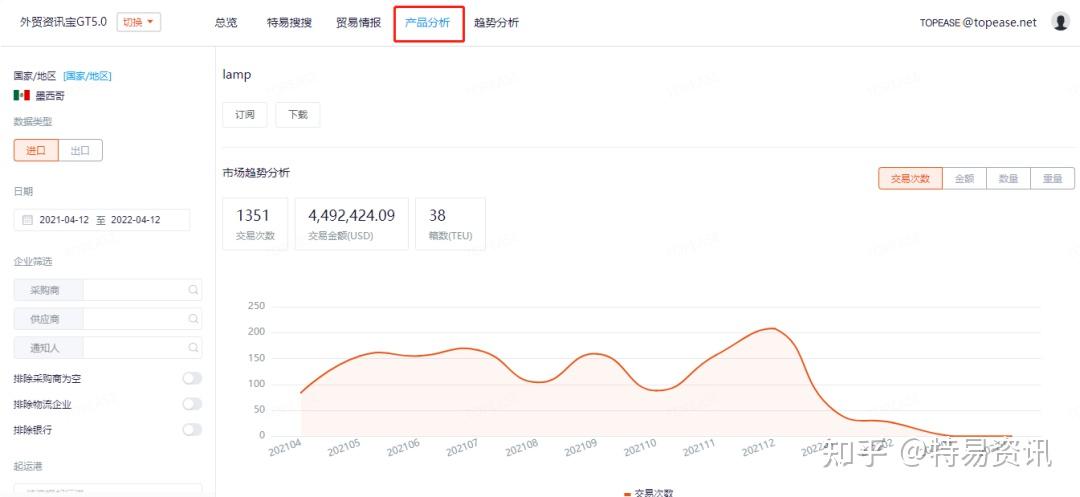Toggle 排除采购商为空 switch
The width and height of the screenshot is (1080, 497).
(x=192, y=379)
